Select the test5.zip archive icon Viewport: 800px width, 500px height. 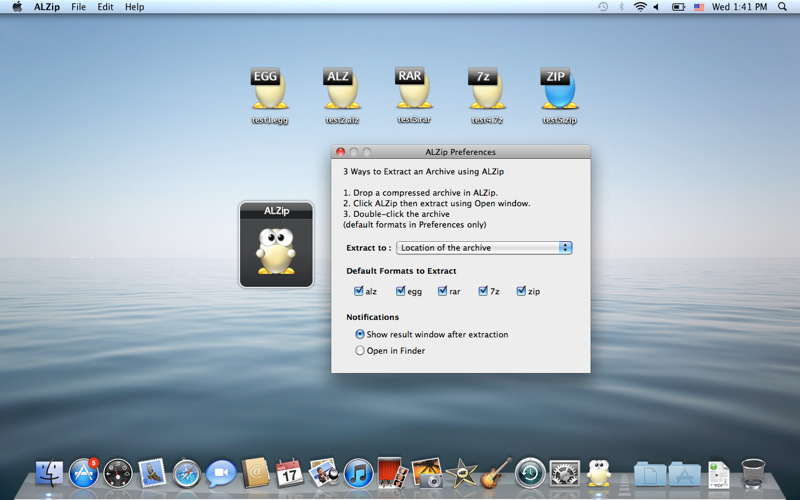point(559,91)
